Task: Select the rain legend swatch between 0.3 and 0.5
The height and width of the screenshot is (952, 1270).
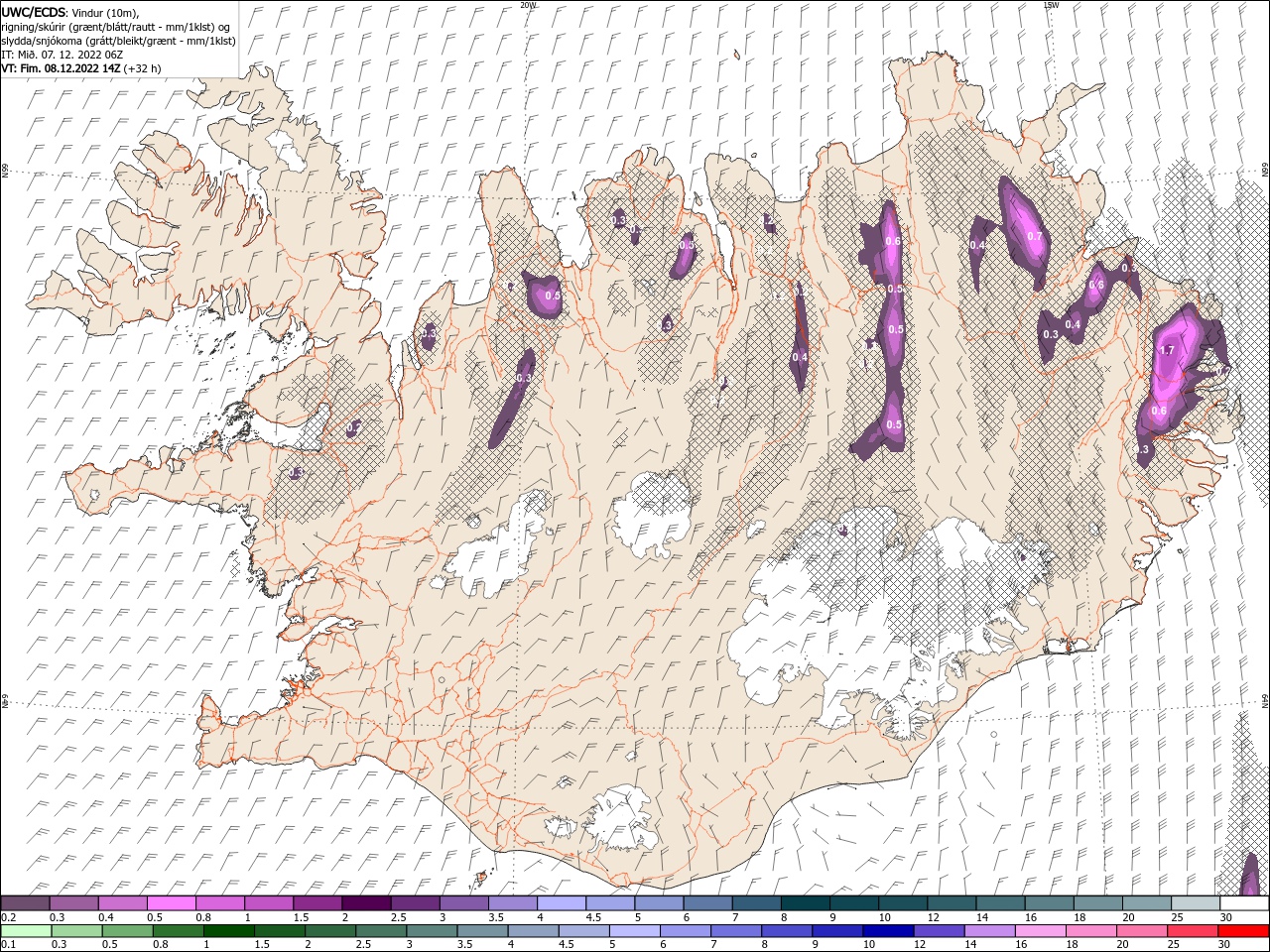Action: click(77, 931)
